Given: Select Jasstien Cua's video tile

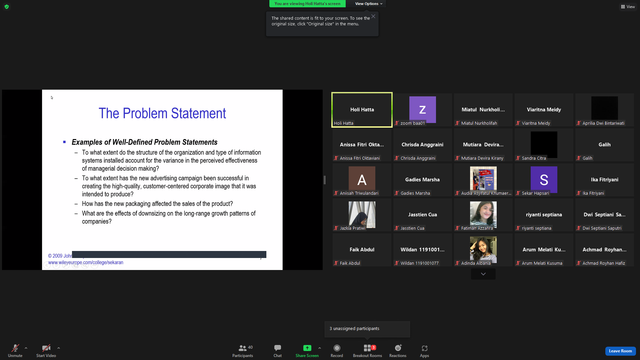Looking at the screenshot, I should coord(422,215).
